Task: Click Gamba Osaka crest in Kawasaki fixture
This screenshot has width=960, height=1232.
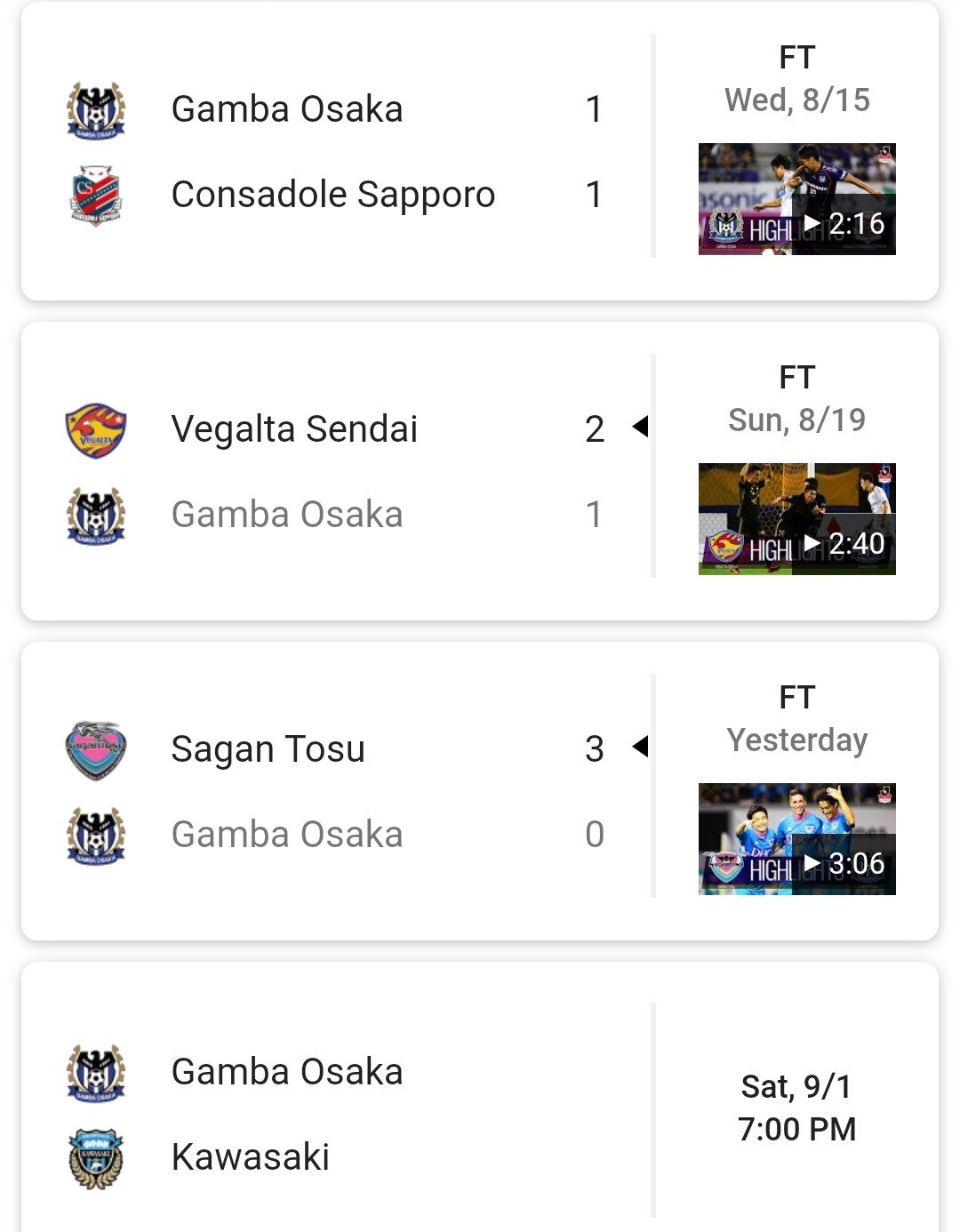Action: (x=96, y=1073)
